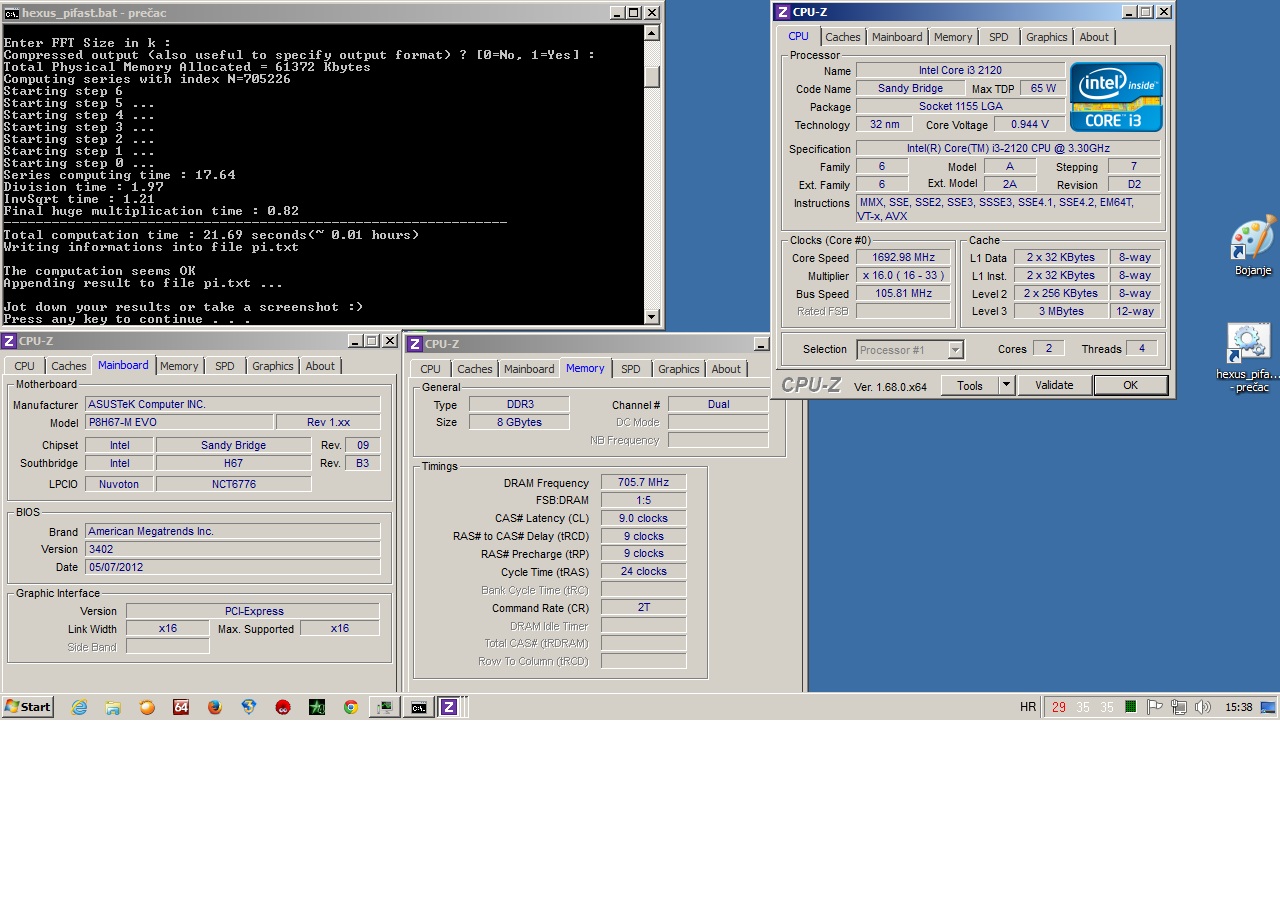
Task: Click command prompt scrollbar down arrow
Action: pos(652,317)
